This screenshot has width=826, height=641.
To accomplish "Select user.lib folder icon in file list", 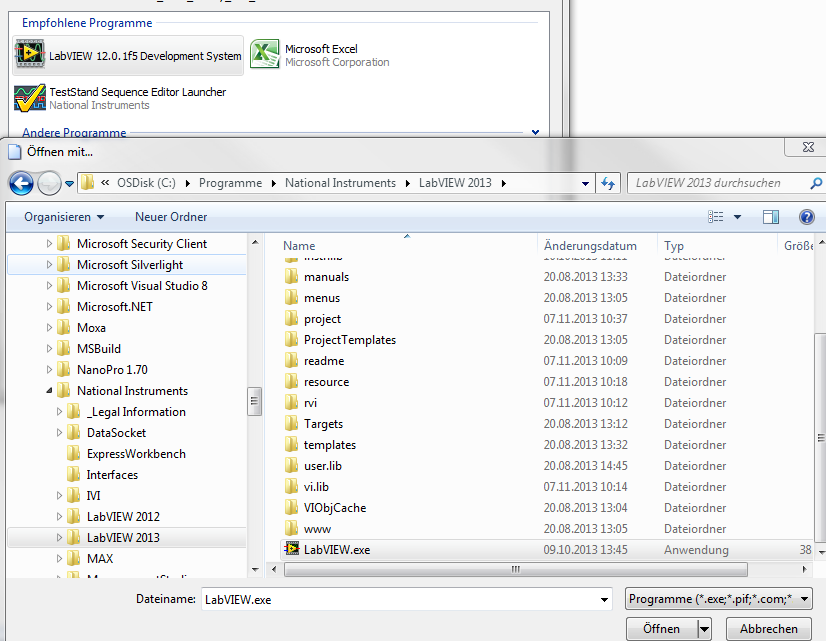I will click(x=291, y=466).
